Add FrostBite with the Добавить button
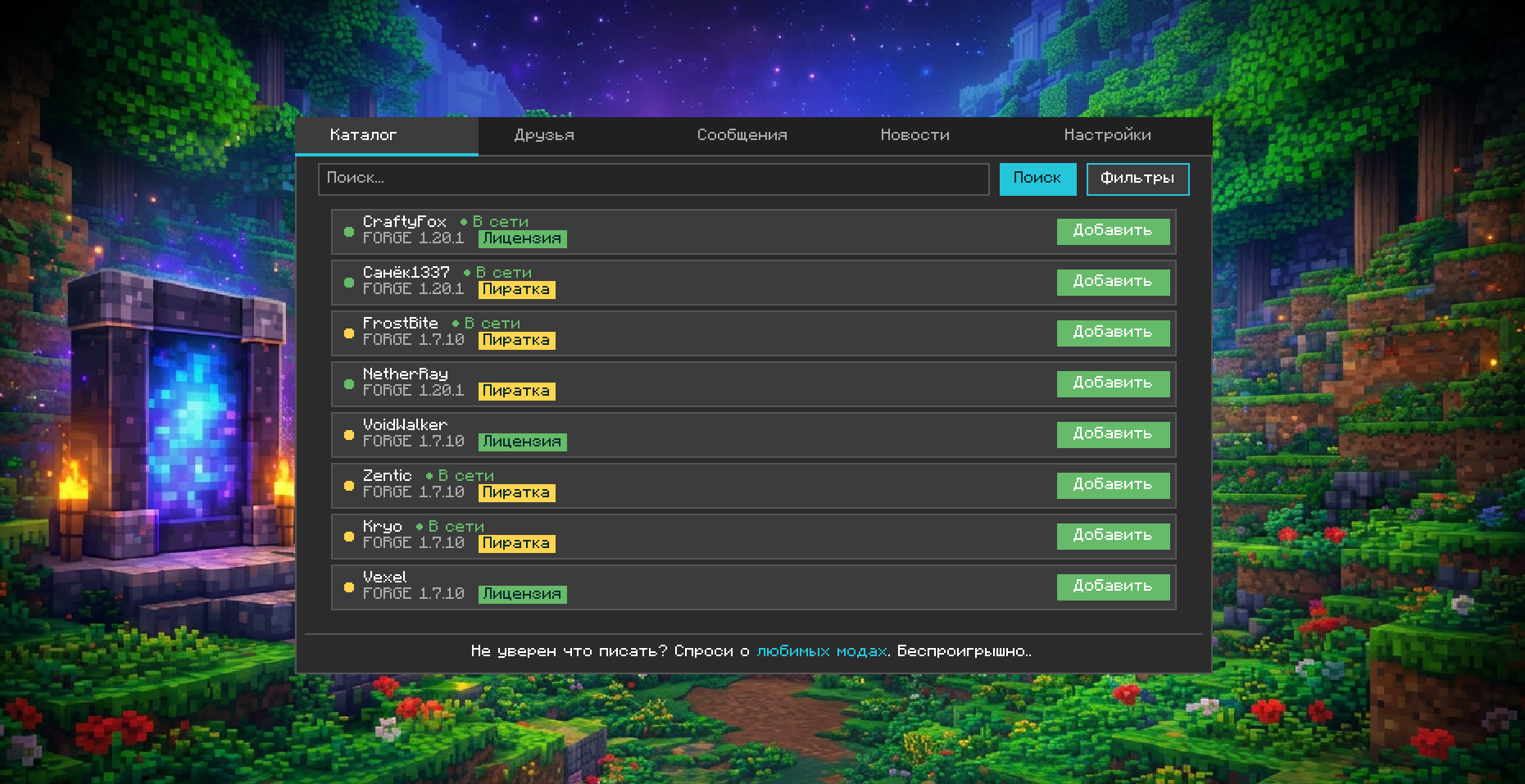 (1113, 333)
